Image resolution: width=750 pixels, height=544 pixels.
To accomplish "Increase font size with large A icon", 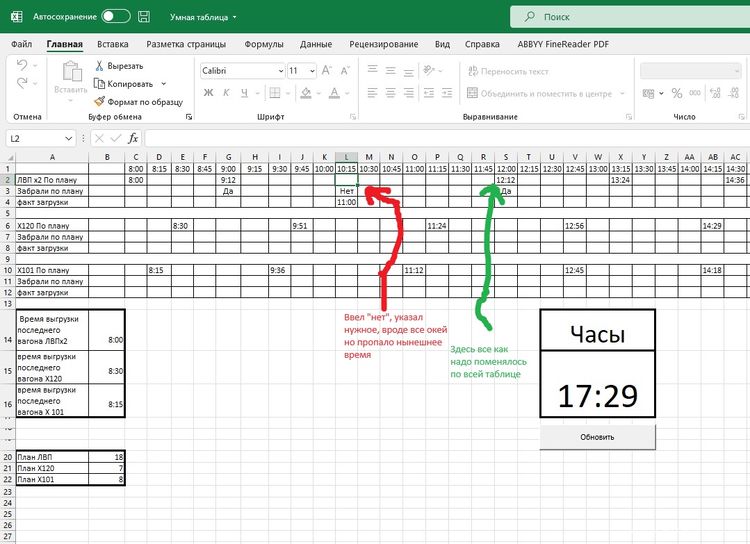I will coord(326,70).
